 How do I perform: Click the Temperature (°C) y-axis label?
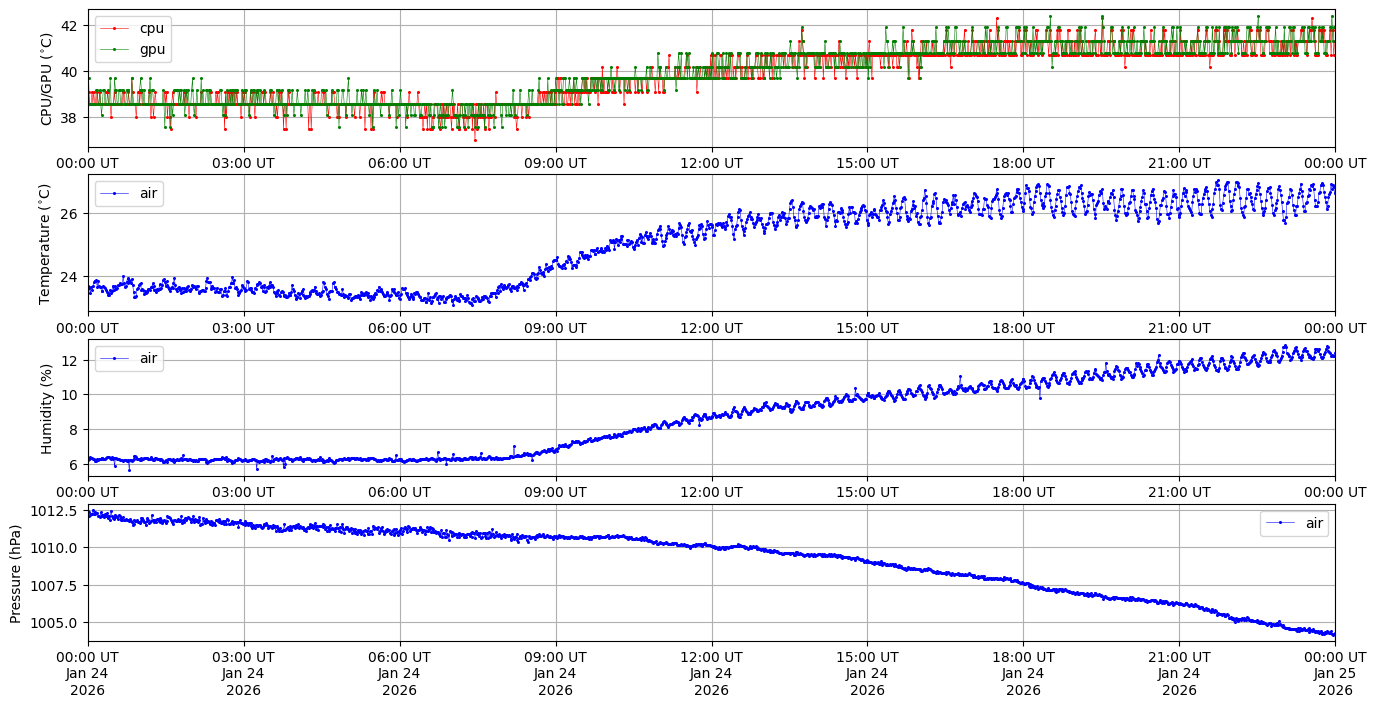point(44,243)
